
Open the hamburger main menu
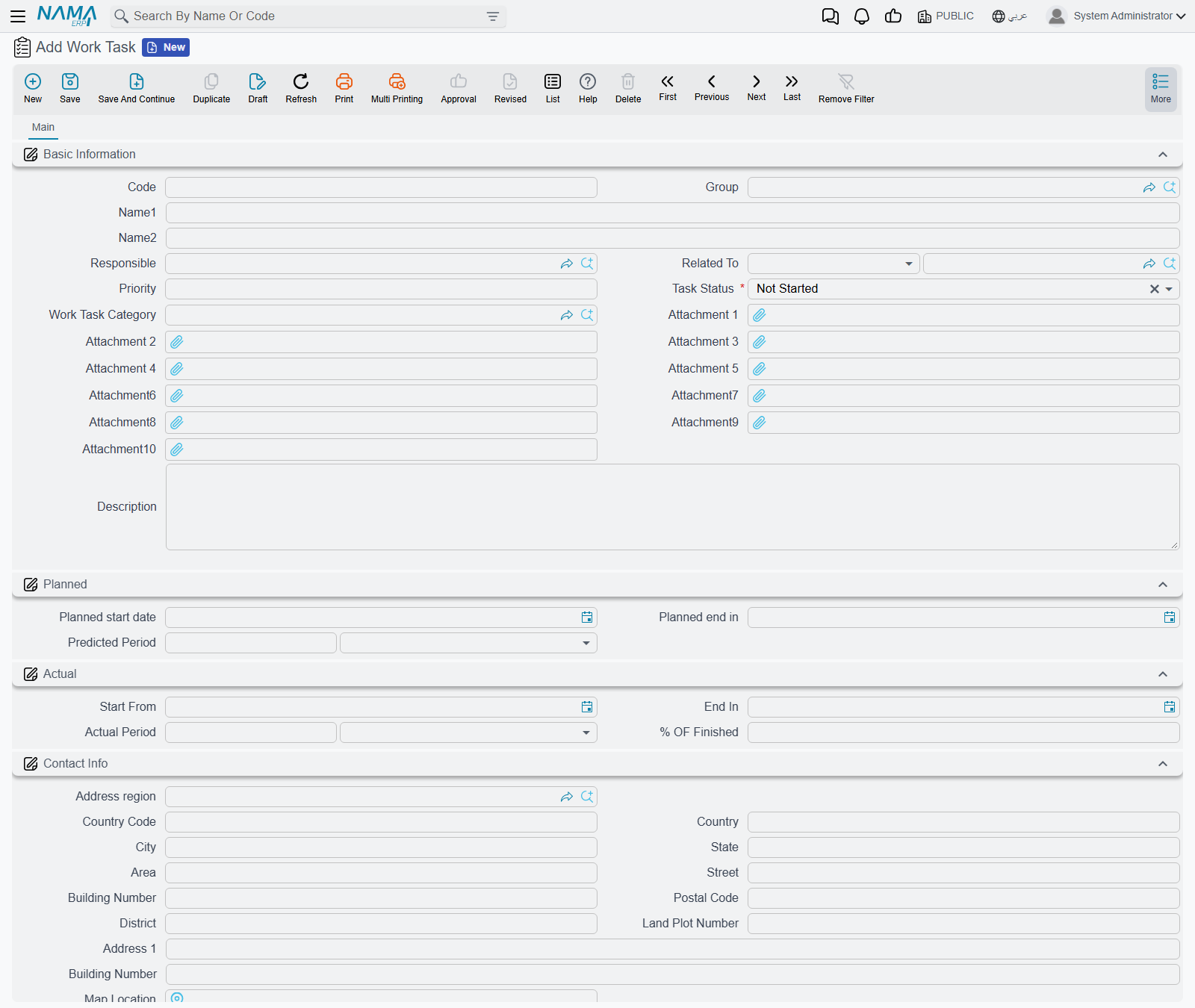click(x=18, y=16)
